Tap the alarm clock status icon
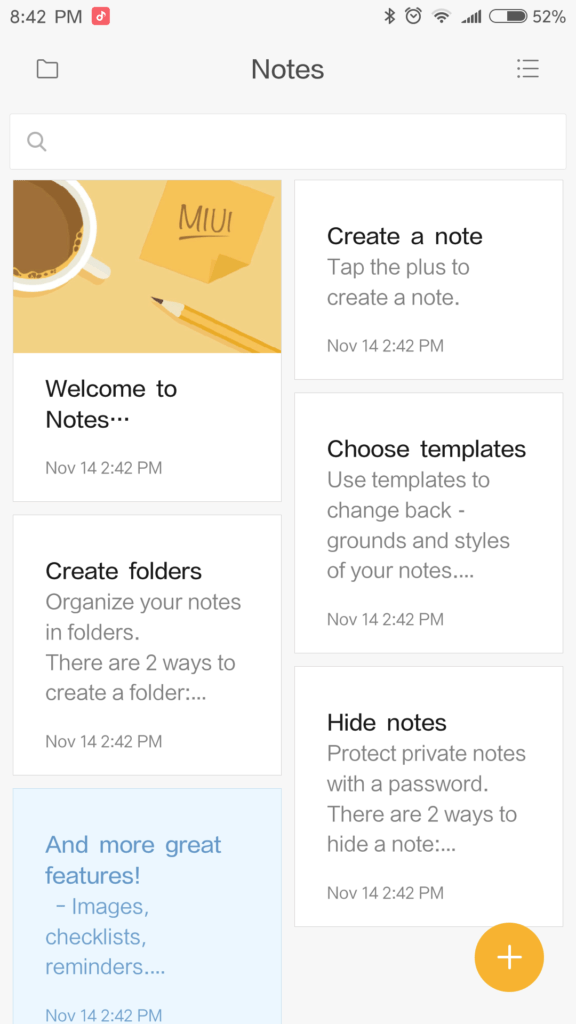 click(x=413, y=16)
